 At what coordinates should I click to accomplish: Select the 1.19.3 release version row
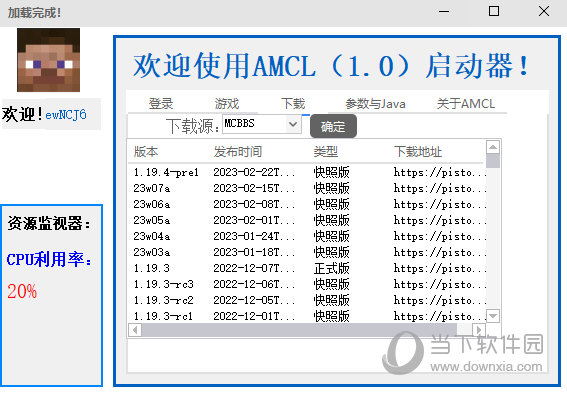[x=307, y=268]
